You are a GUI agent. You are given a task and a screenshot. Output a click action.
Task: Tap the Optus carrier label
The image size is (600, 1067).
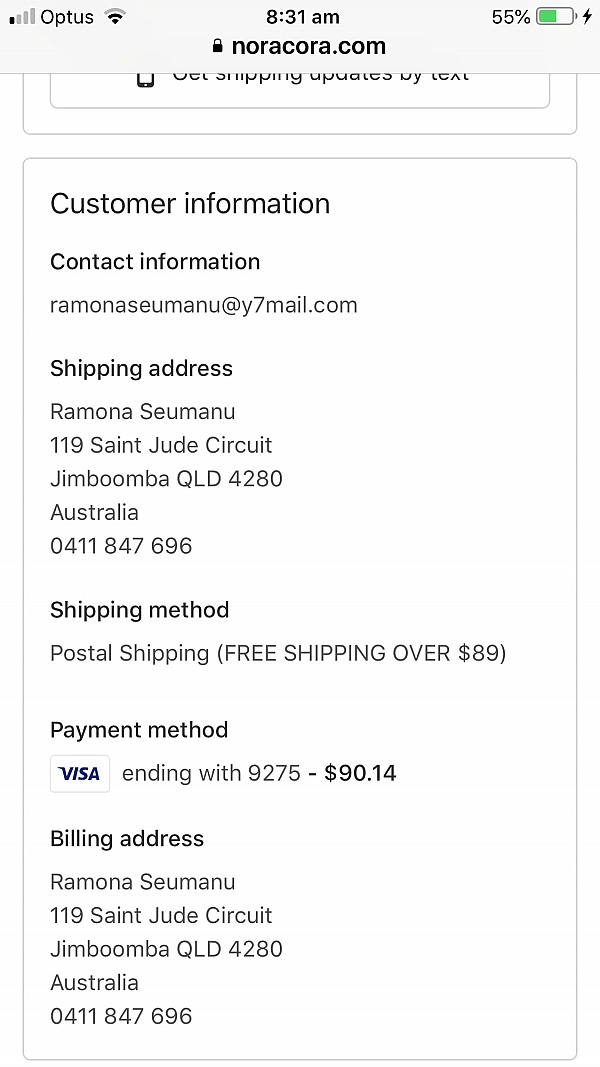(x=67, y=17)
